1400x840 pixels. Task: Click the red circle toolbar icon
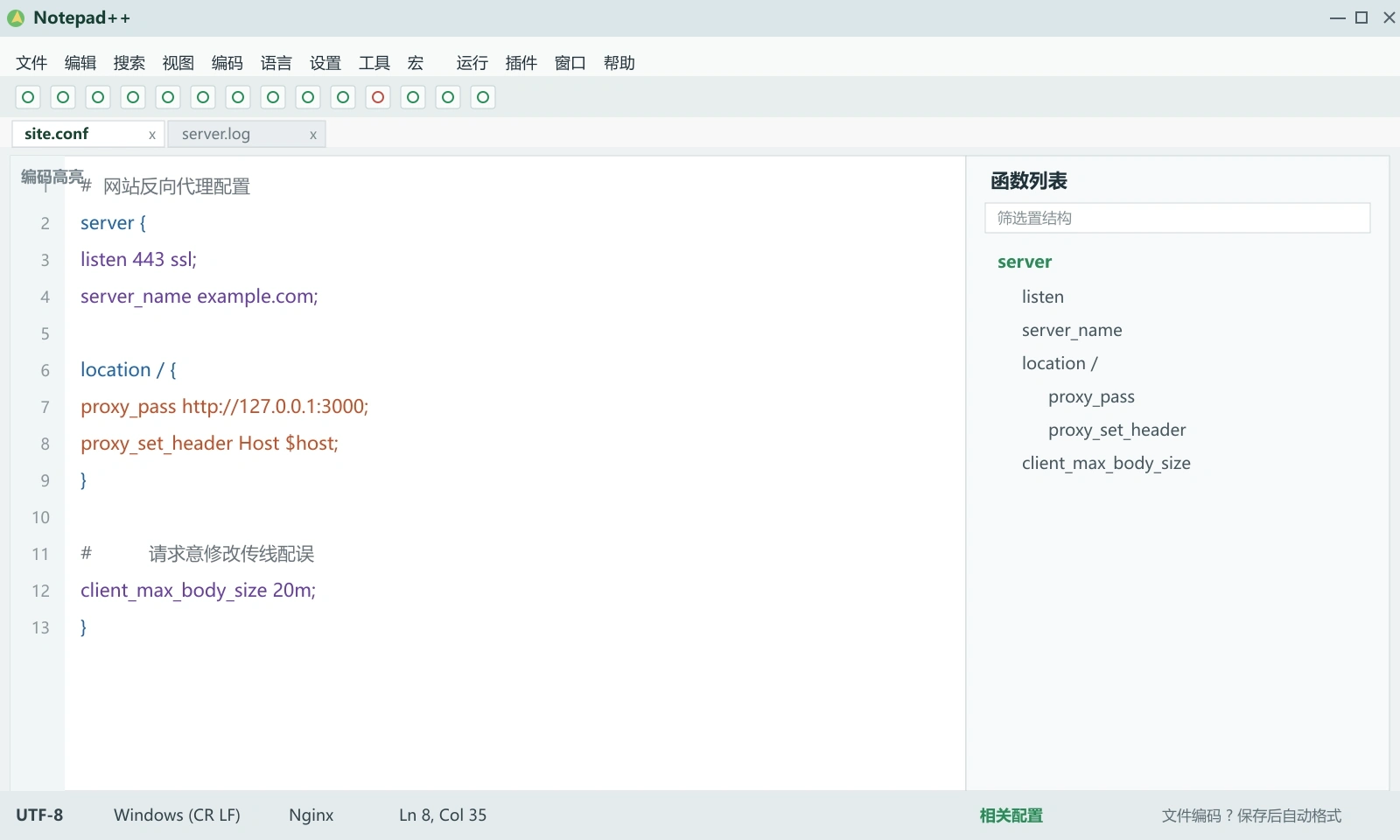(378, 97)
